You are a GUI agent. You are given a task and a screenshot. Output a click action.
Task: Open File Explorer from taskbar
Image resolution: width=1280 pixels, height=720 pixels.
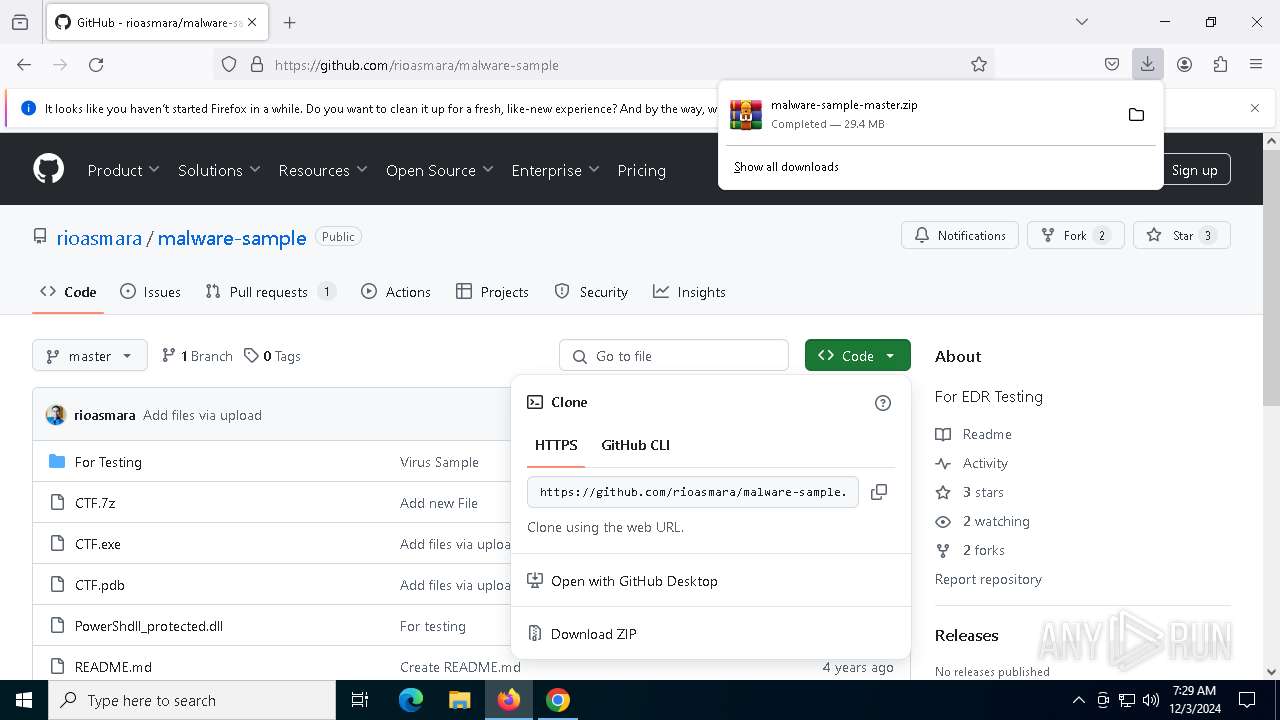[459, 700]
